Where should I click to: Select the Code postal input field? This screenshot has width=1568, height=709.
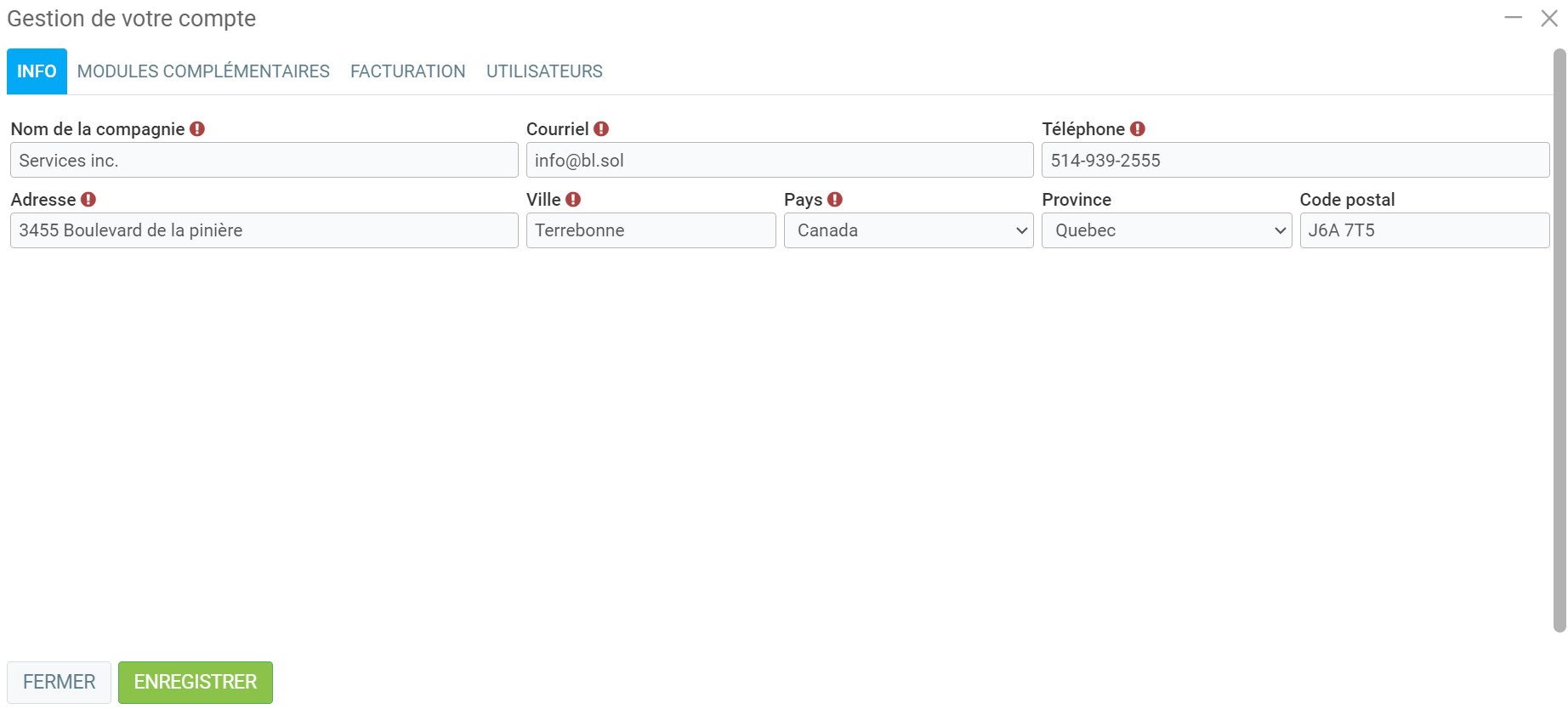click(x=1423, y=230)
